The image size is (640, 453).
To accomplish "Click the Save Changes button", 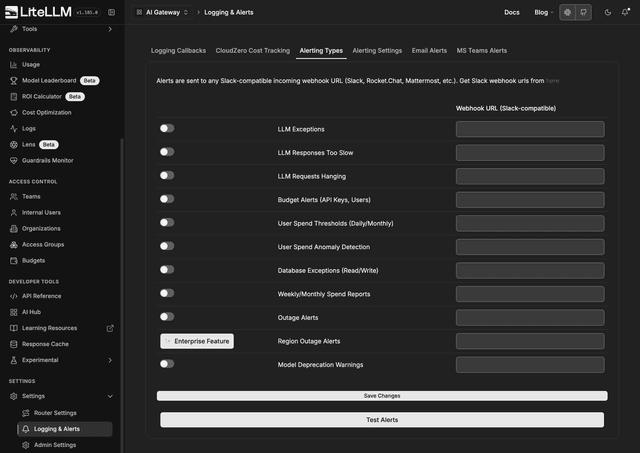I will [x=382, y=396].
